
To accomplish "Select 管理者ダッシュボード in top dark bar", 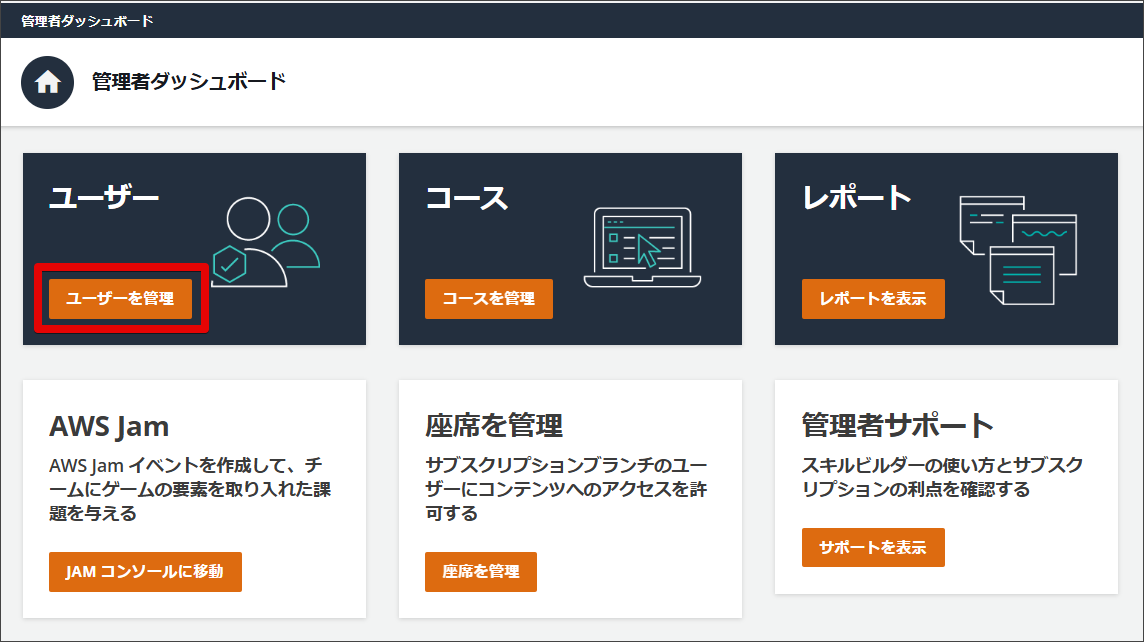I will point(87,21).
